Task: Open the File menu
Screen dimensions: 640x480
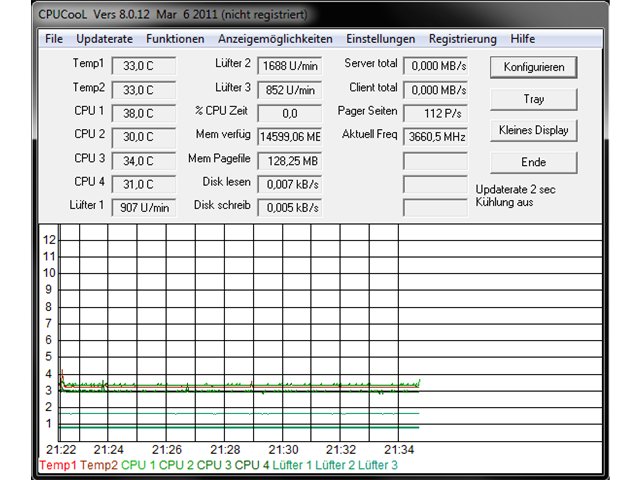Action: point(54,39)
